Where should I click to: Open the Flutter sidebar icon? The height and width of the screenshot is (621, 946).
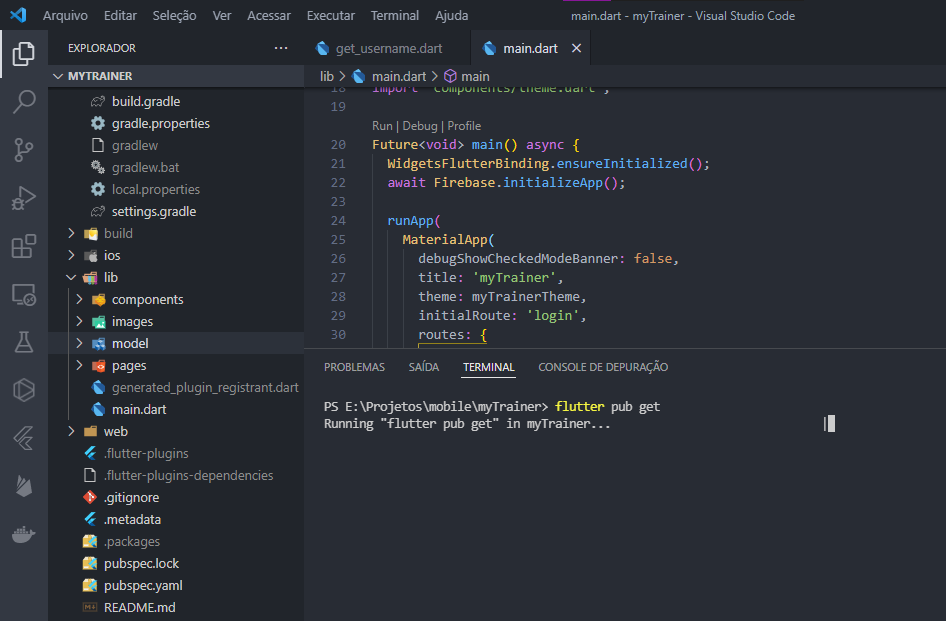tap(24, 438)
